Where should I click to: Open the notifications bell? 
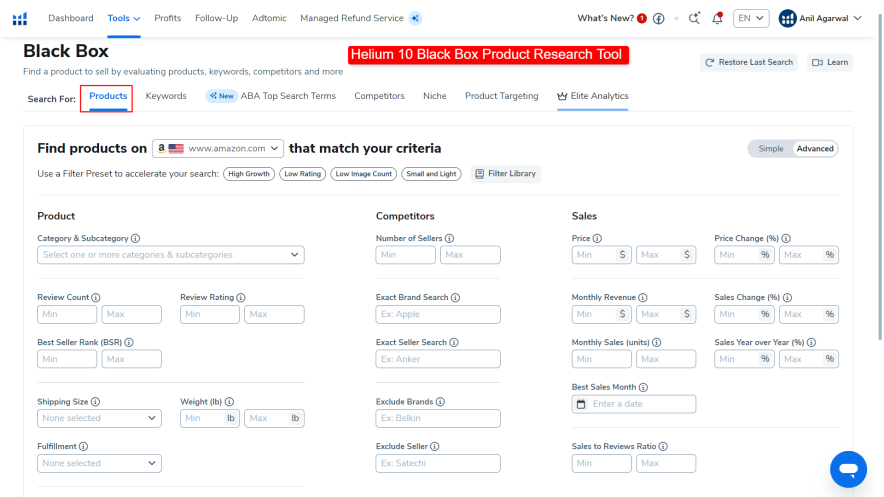(717, 18)
